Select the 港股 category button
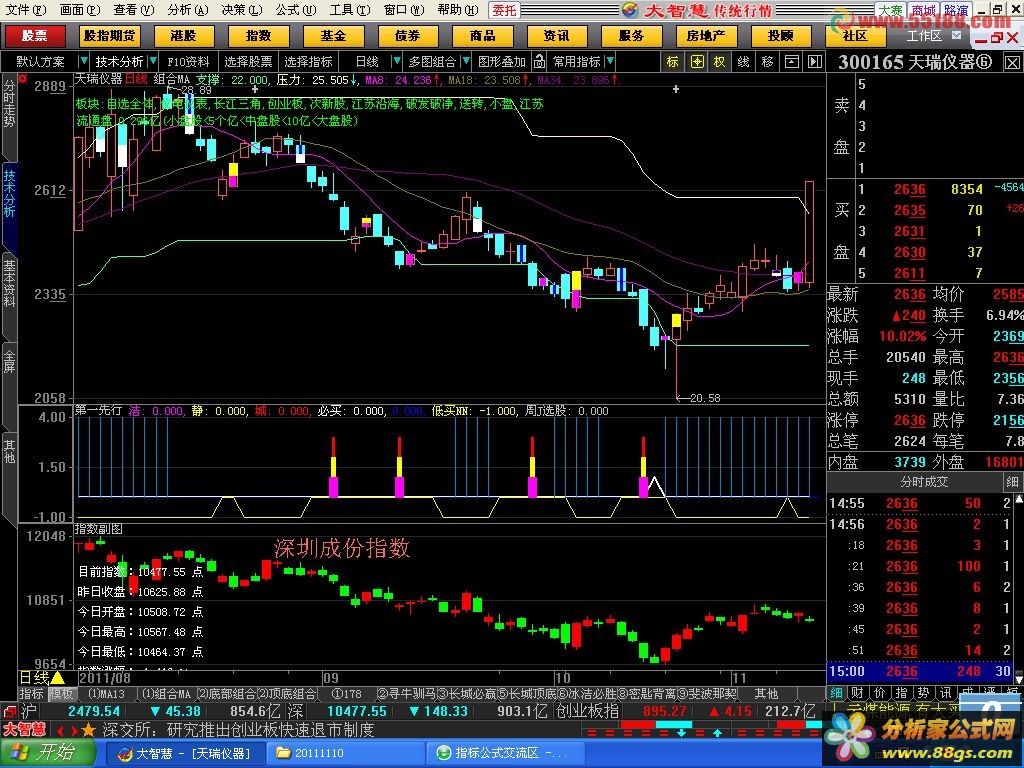Viewport: 1024px width, 768px height. 184,36
